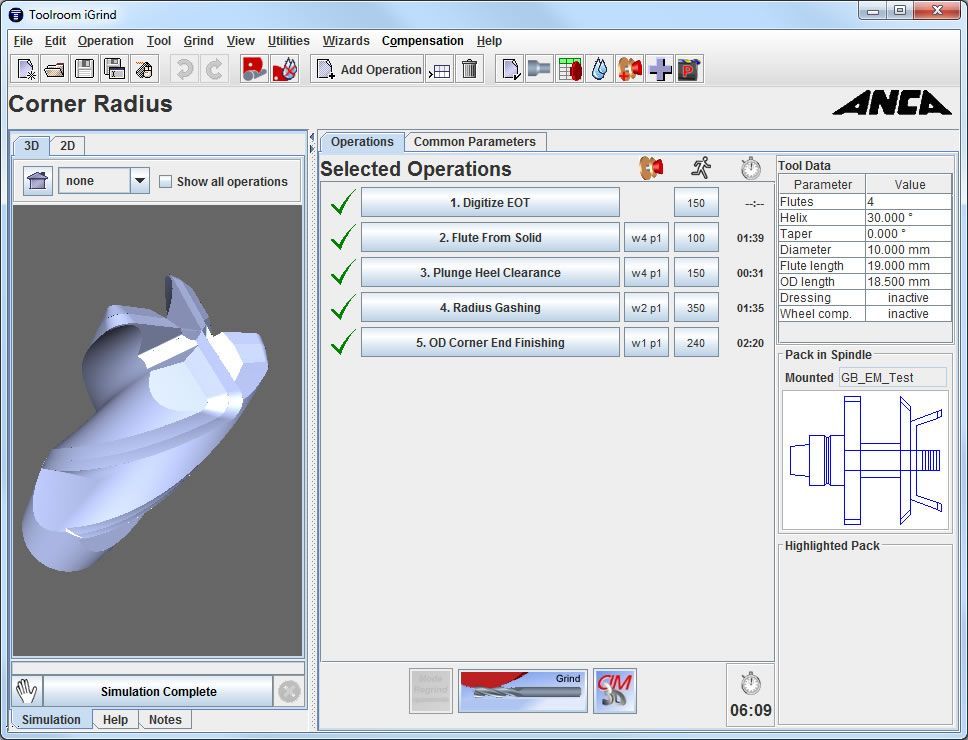Click the Mounted pack field GB_EM_Test
Image resolution: width=968 pixels, height=740 pixels.
892,378
